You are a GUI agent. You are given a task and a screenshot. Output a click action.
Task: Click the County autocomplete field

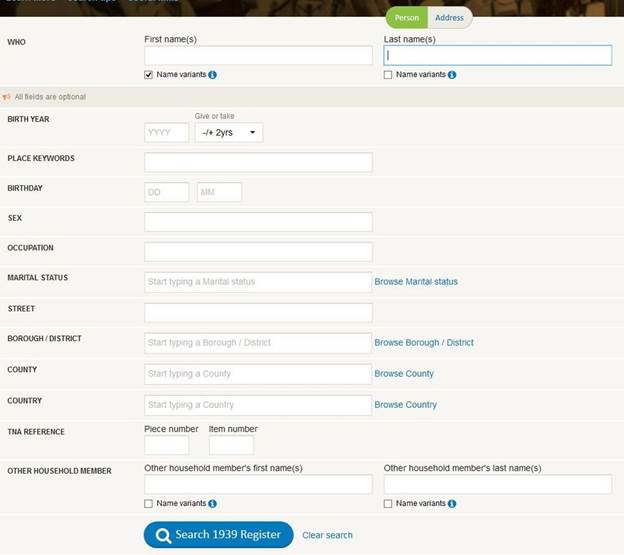tap(258, 374)
